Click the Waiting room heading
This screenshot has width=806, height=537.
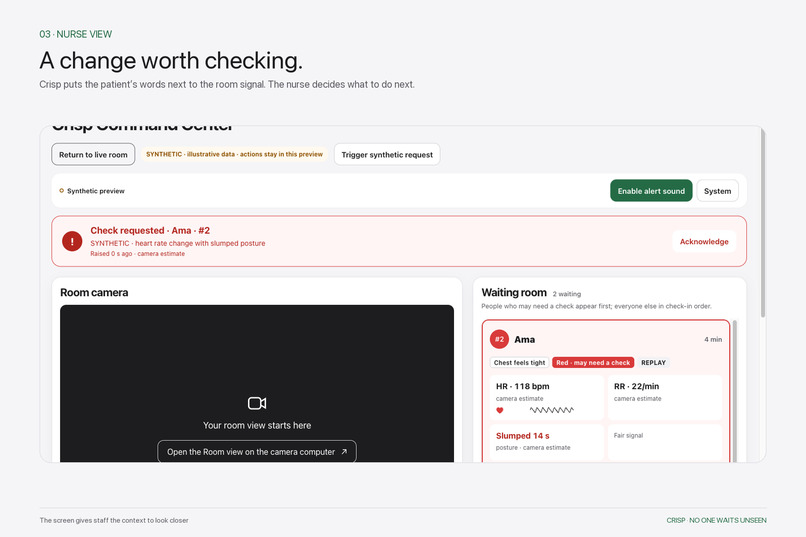(514, 292)
